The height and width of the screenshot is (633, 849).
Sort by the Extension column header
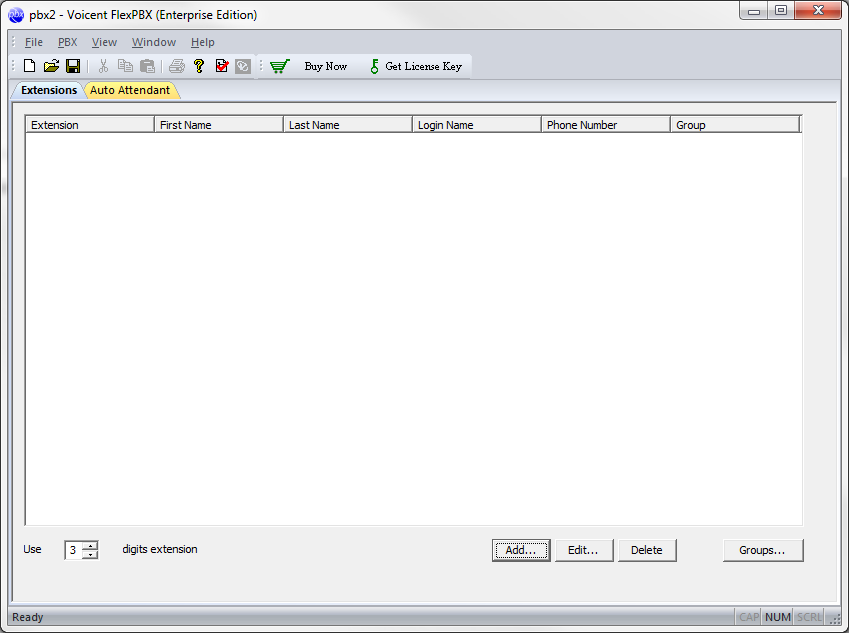[90, 125]
